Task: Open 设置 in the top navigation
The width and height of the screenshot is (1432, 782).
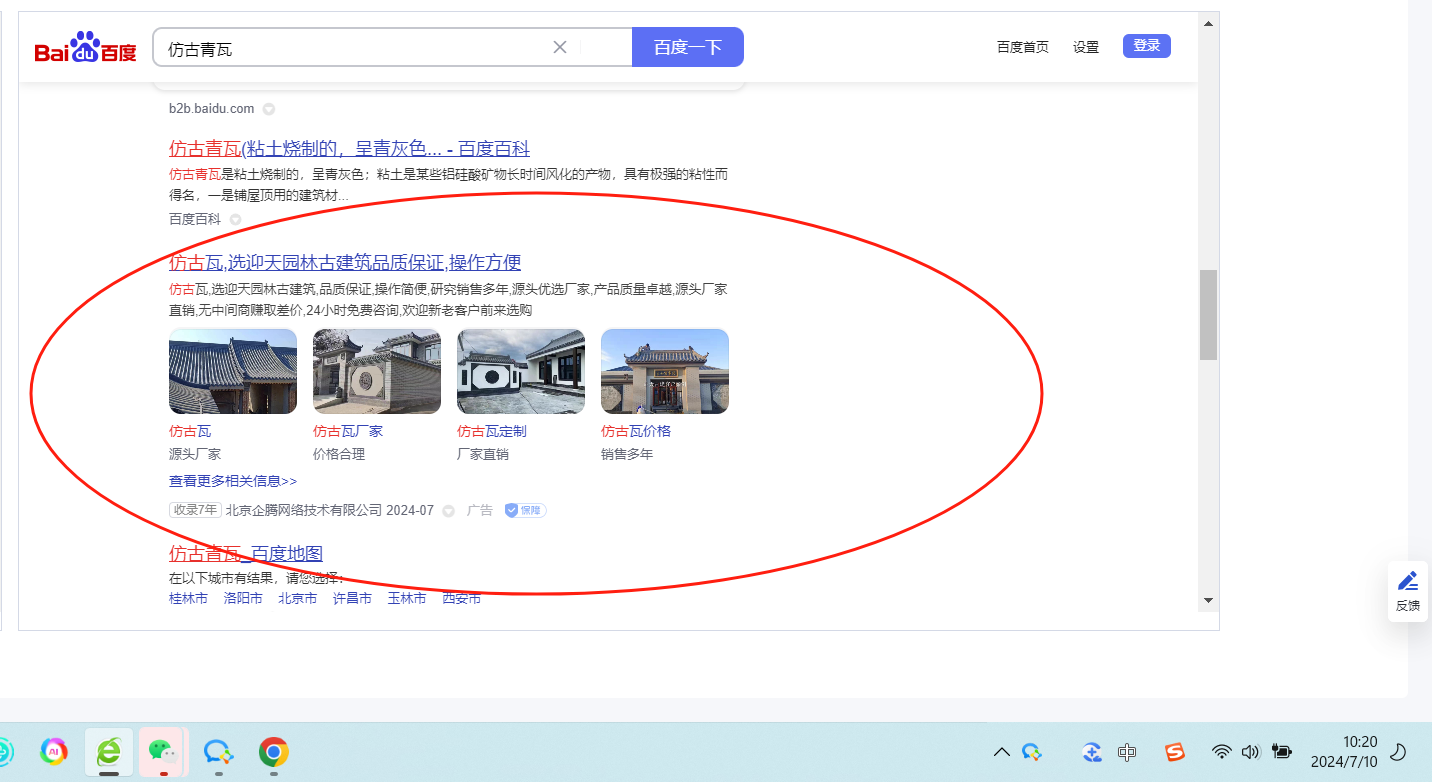Action: click(1086, 47)
